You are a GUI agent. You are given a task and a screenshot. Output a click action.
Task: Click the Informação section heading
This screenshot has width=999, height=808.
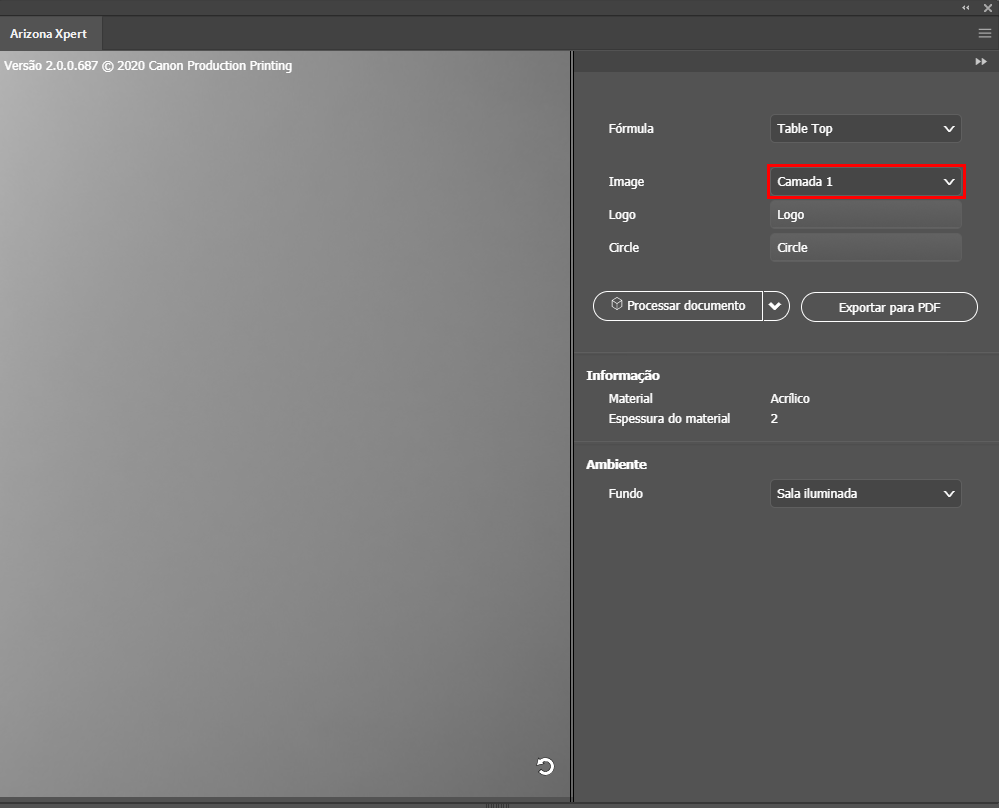[x=622, y=375]
